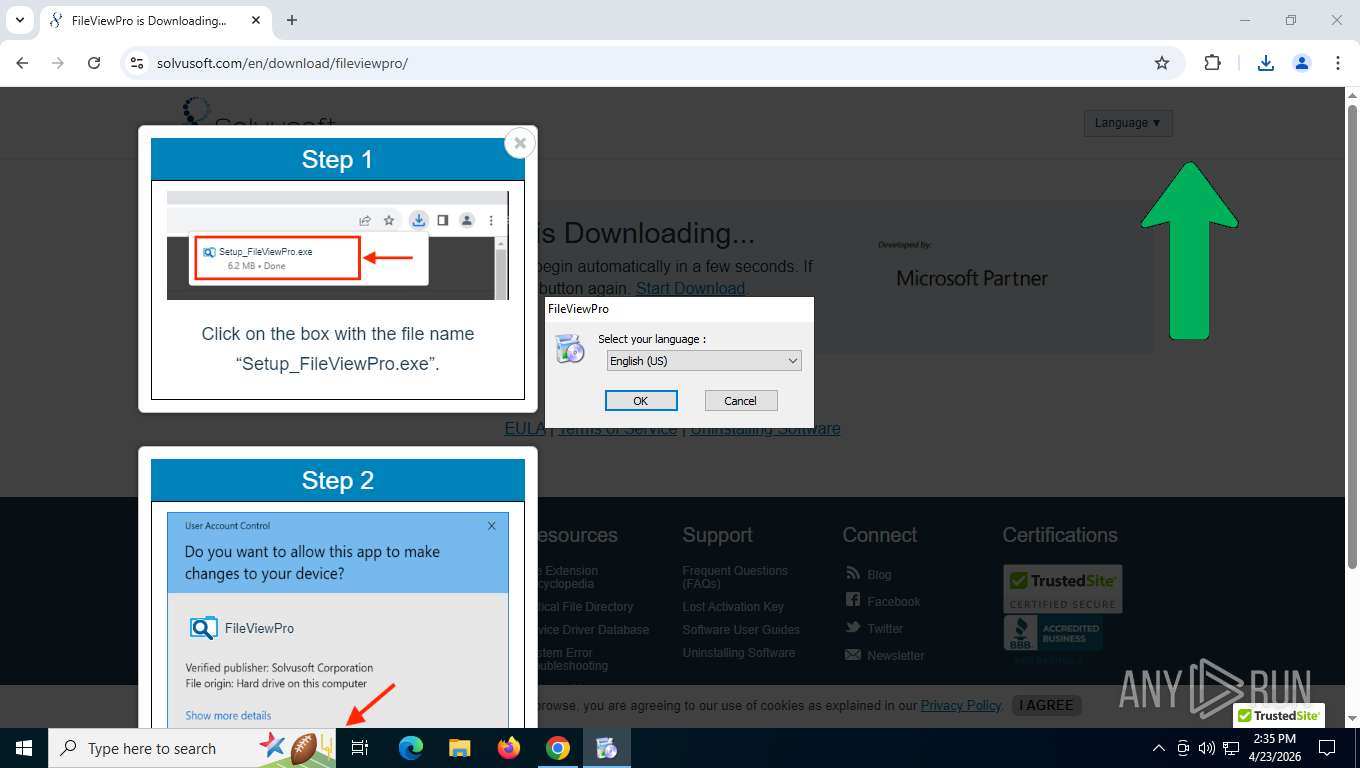Open the Chrome three-dot menu

tap(1338, 63)
